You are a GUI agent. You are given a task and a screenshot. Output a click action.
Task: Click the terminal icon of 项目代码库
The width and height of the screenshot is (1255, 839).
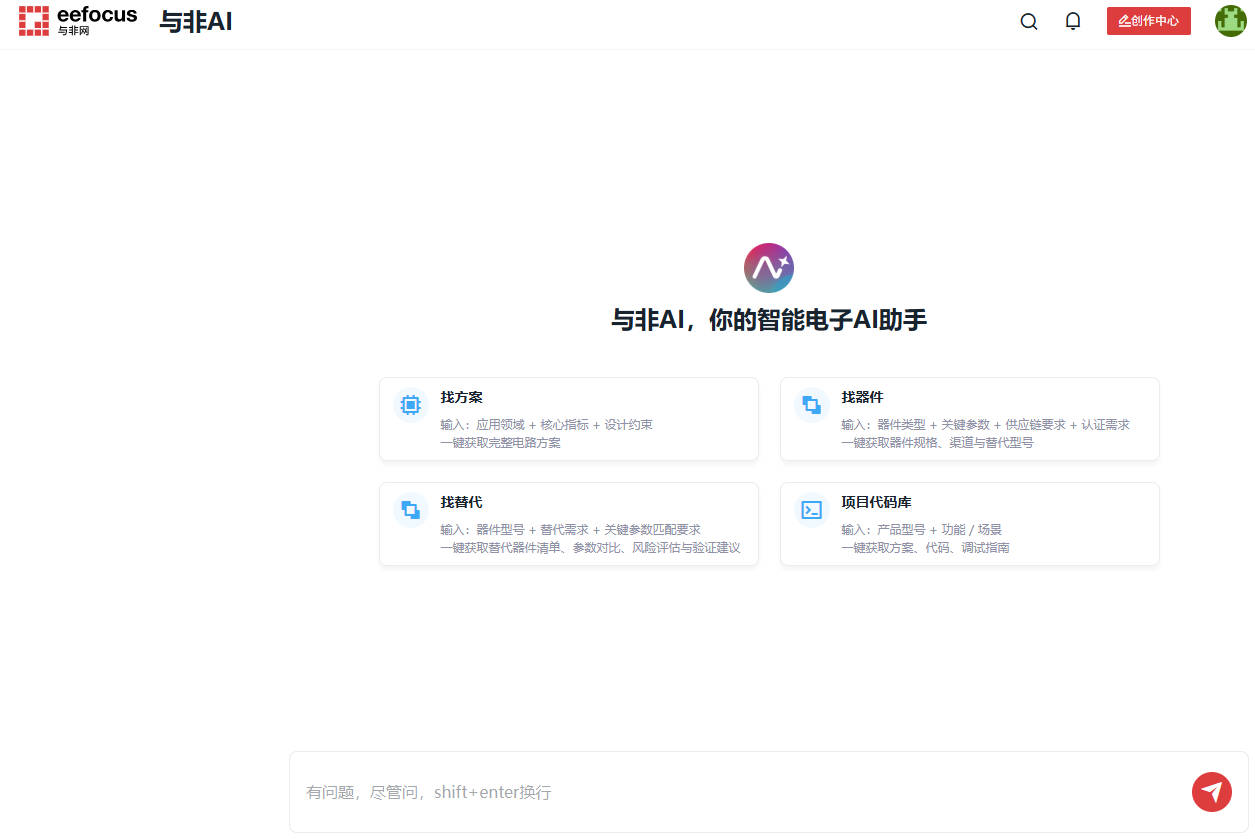(811, 510)
